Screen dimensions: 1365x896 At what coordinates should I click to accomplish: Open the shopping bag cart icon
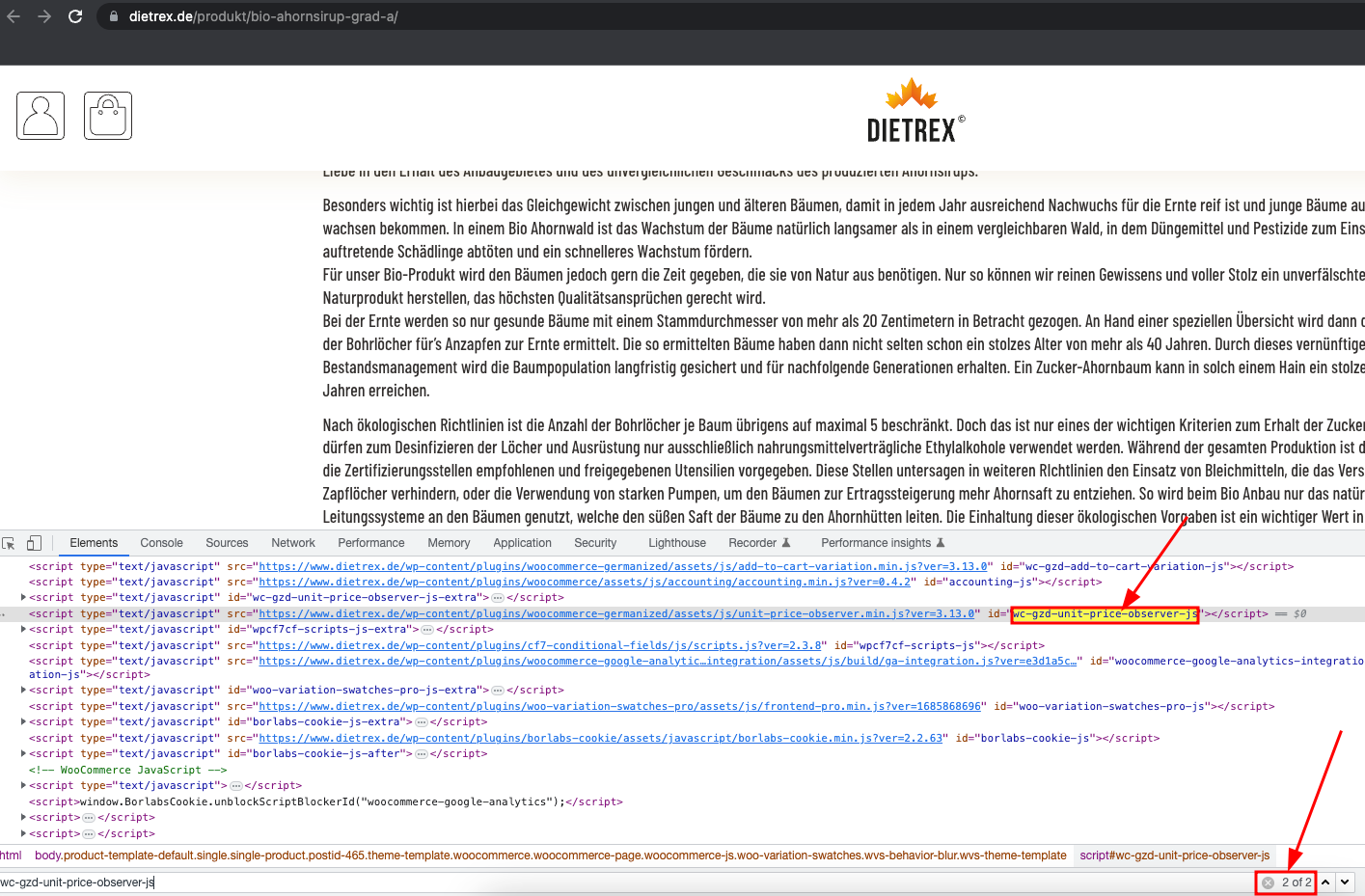click(x=108, y=116)
